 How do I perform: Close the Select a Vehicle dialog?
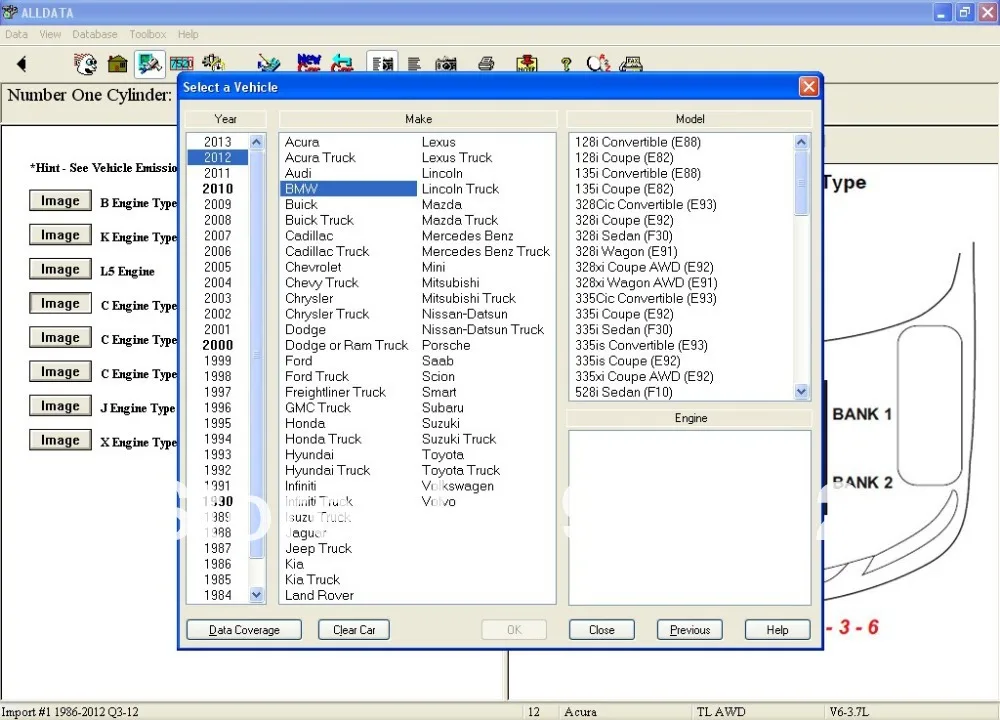(809, 87)
